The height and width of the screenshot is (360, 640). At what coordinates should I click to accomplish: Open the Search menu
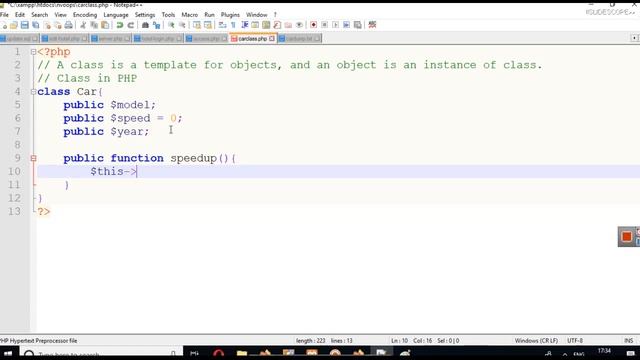[x=40, y=15]
